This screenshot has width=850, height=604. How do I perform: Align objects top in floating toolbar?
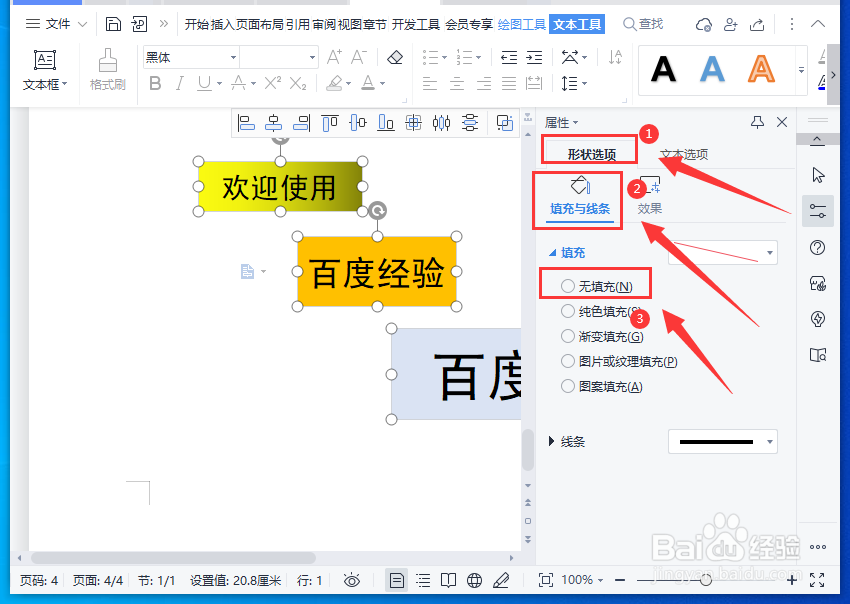click(330, 124)
